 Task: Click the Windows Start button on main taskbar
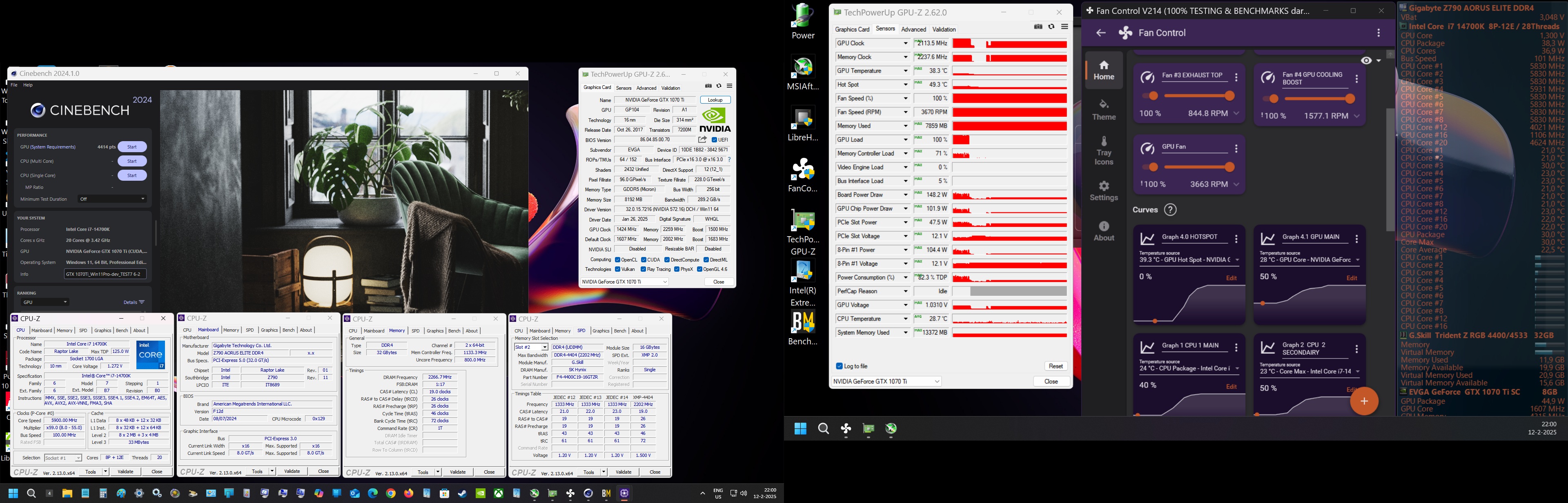click(13, 493)
